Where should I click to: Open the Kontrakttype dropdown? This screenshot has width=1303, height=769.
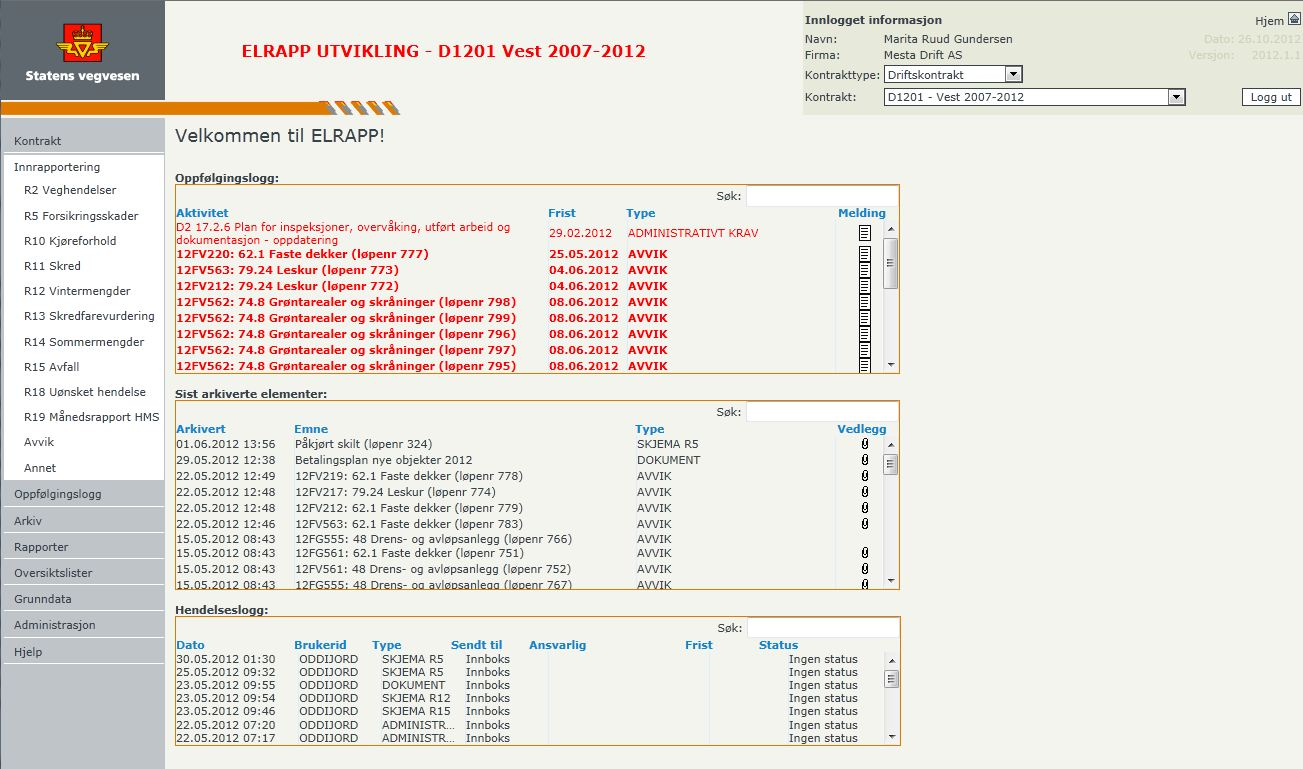[x=953, y=75]
